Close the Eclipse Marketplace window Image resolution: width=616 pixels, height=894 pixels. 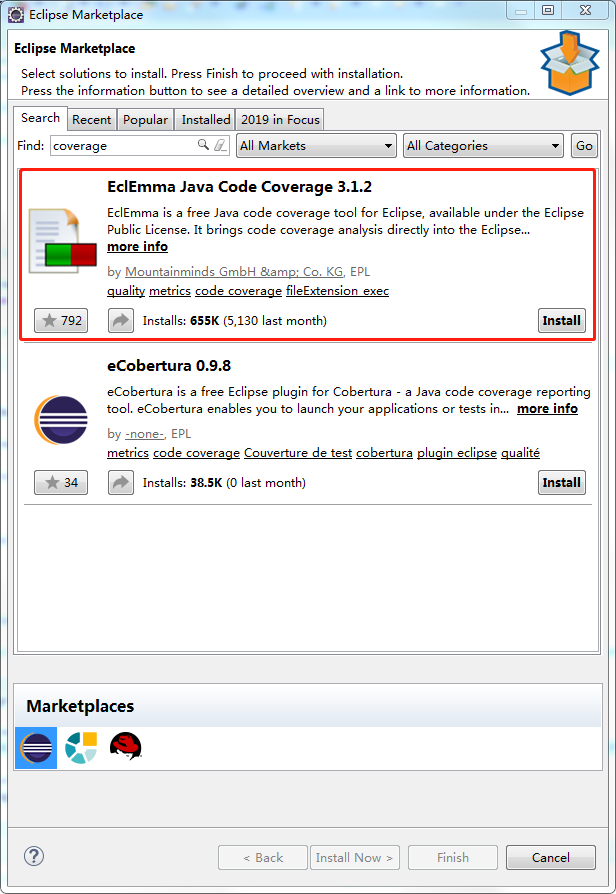585,10
